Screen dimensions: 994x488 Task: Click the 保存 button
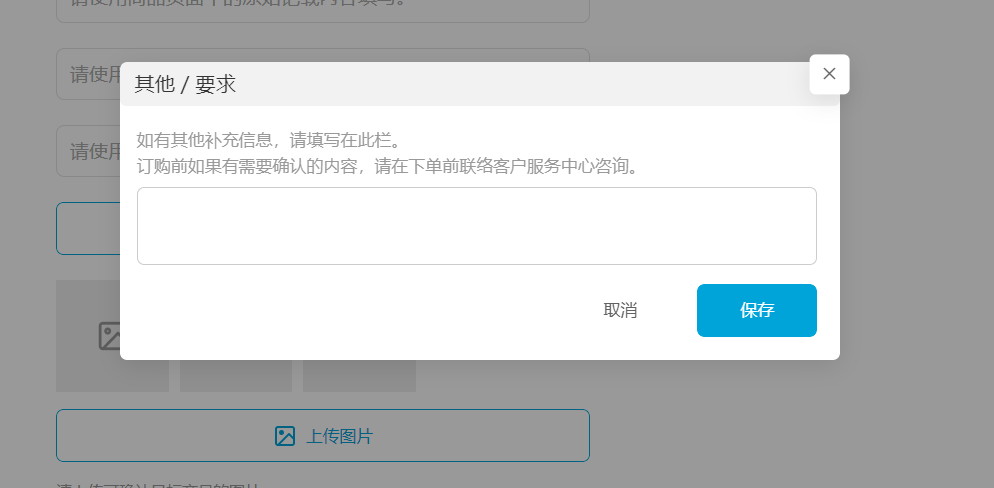pyautogui.click(x=756, y=311)
